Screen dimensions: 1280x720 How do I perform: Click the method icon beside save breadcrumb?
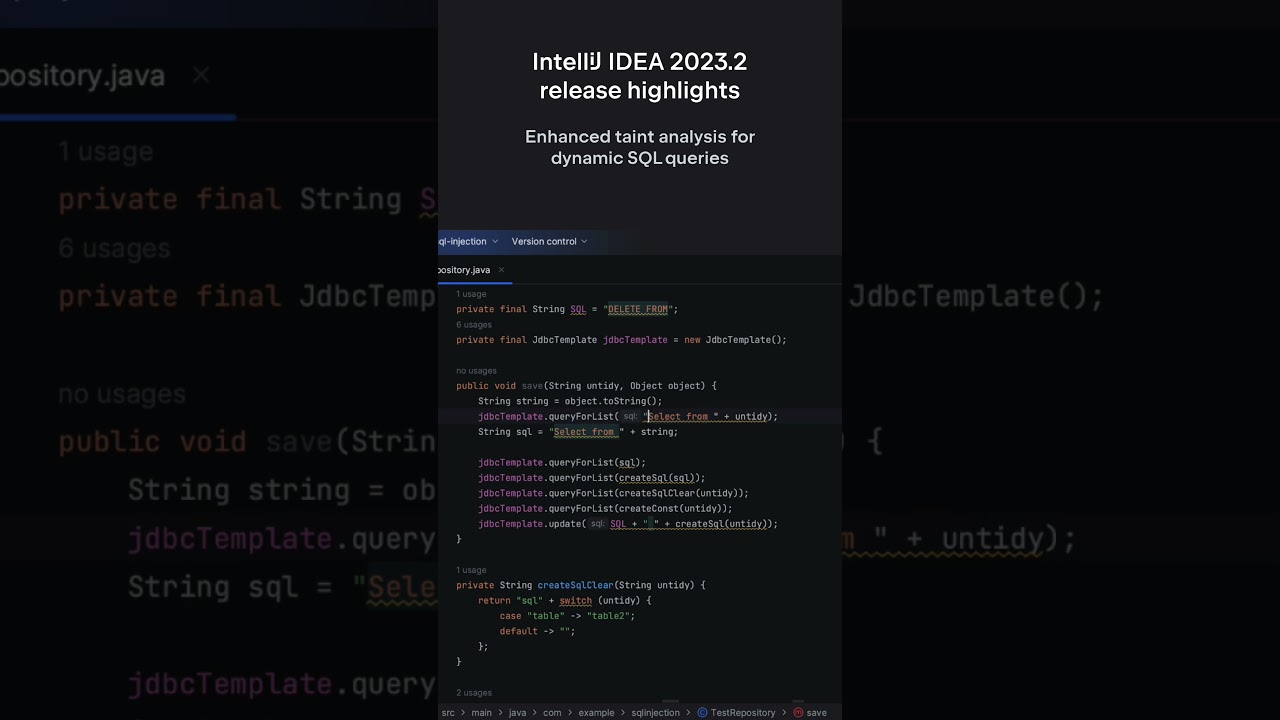pyautogui.click(x=799, y=713)
